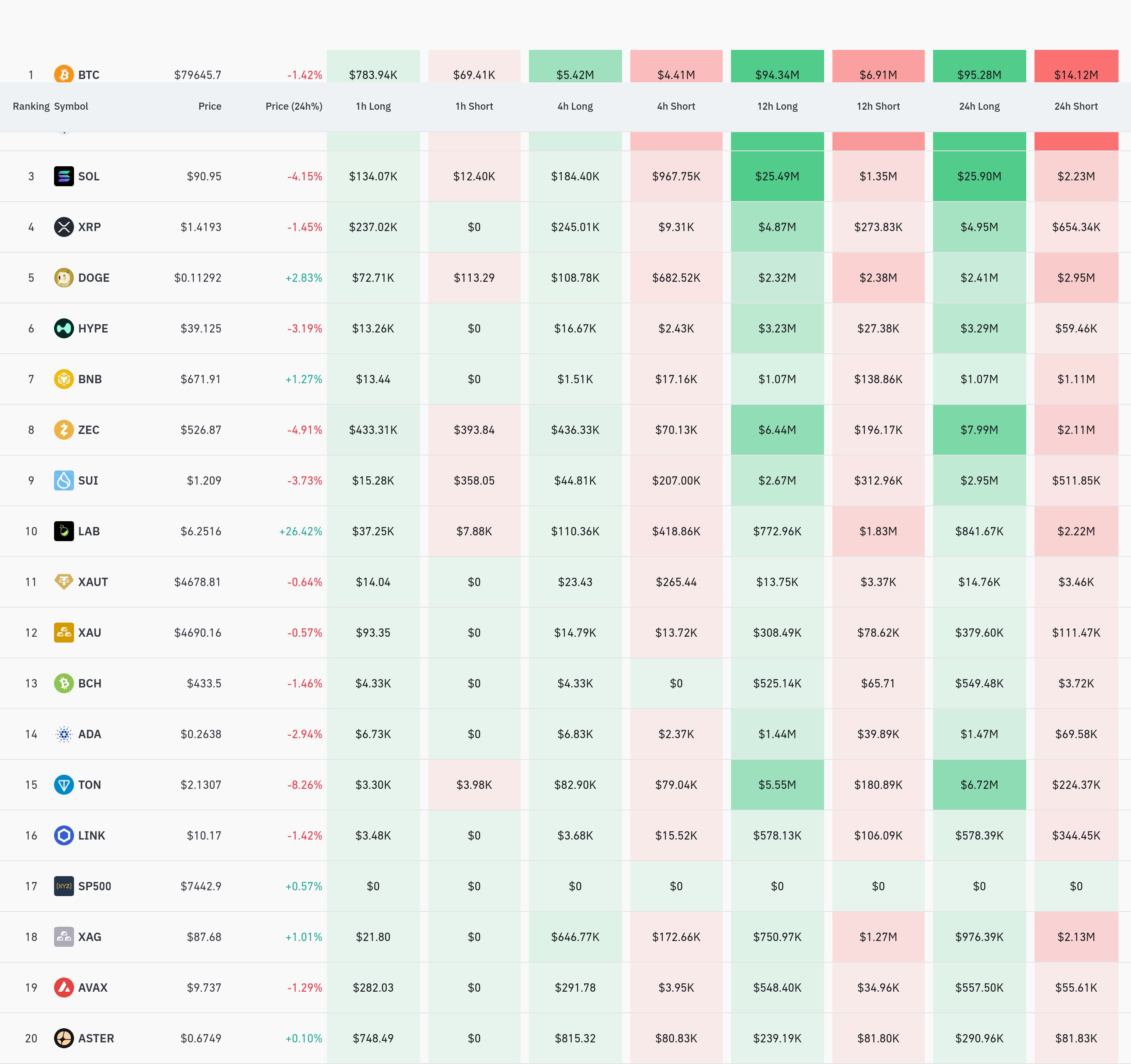
Task: Click the HYPE coin icon
Action: pos(64,328)
